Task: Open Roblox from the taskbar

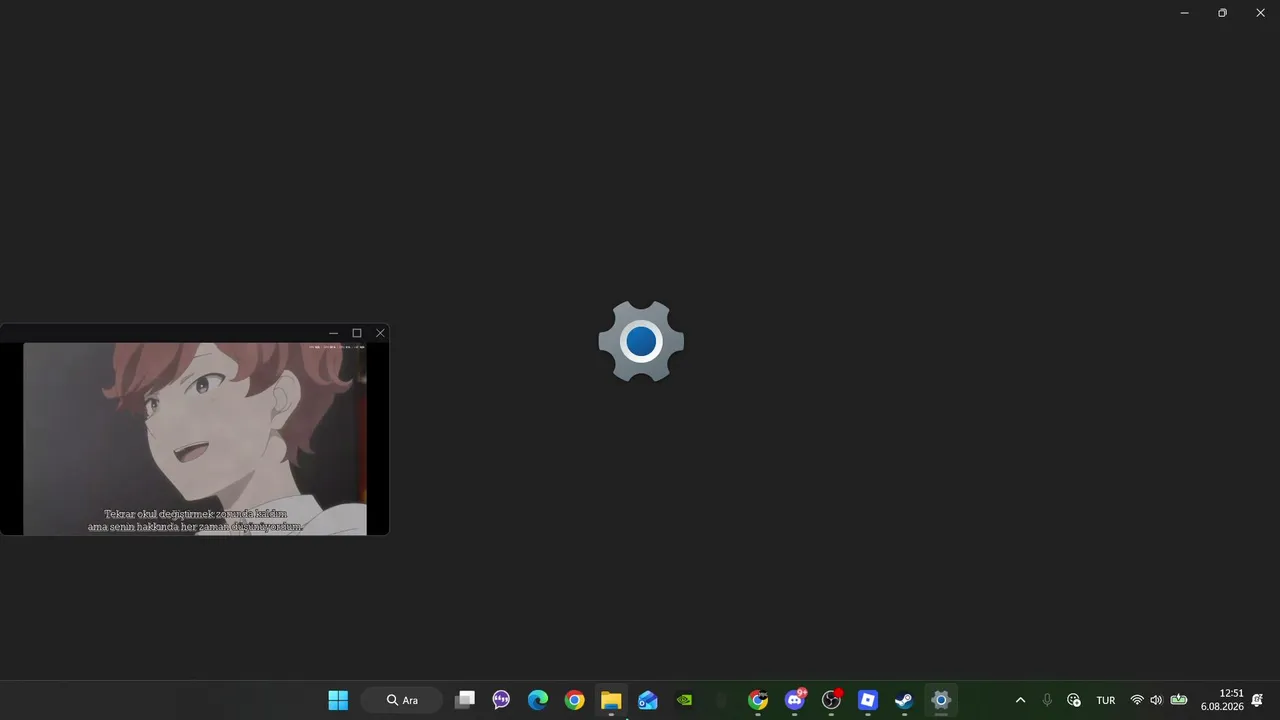Action: (868, 700)
